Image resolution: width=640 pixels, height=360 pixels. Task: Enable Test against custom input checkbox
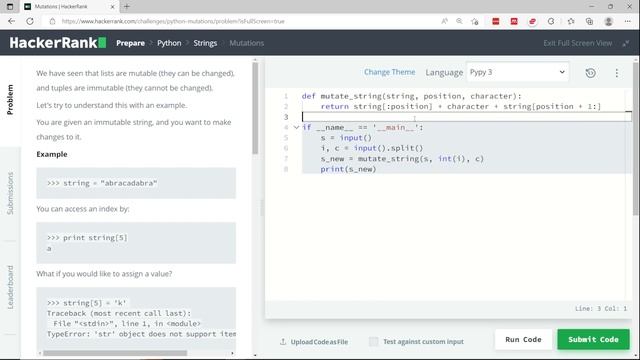coord(373,342)
